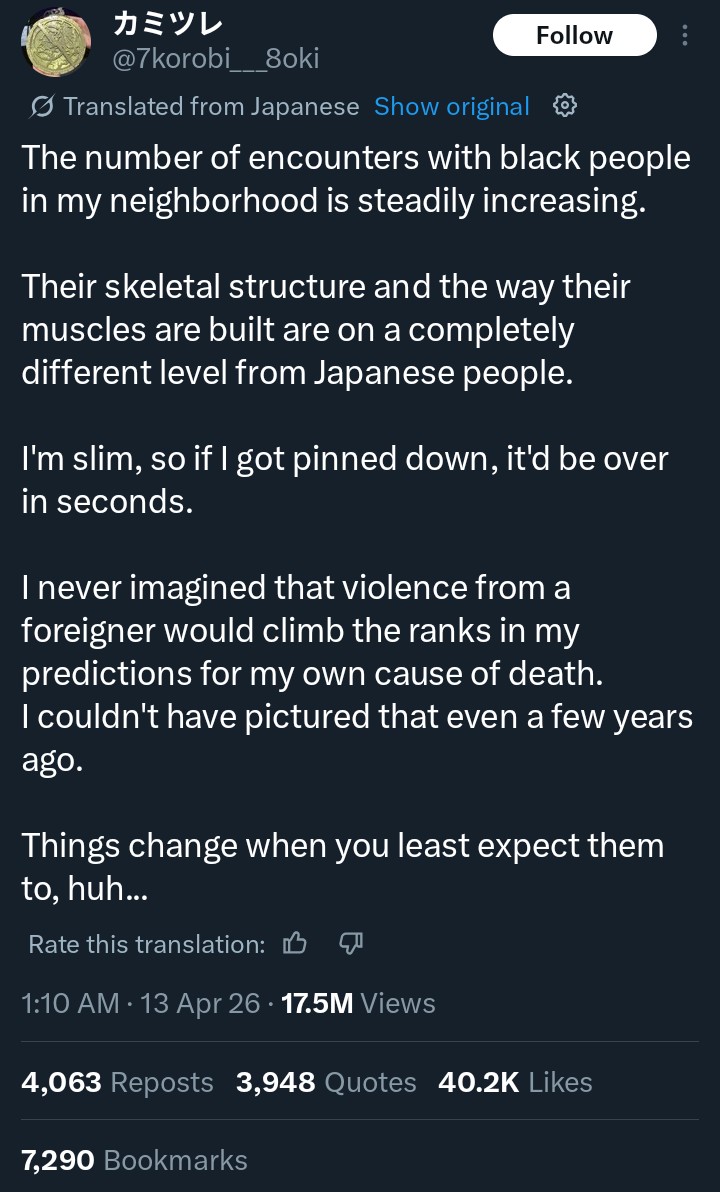Select the tweet body text
Viewport: 720px width, 1192px height.
pos(357,522)
